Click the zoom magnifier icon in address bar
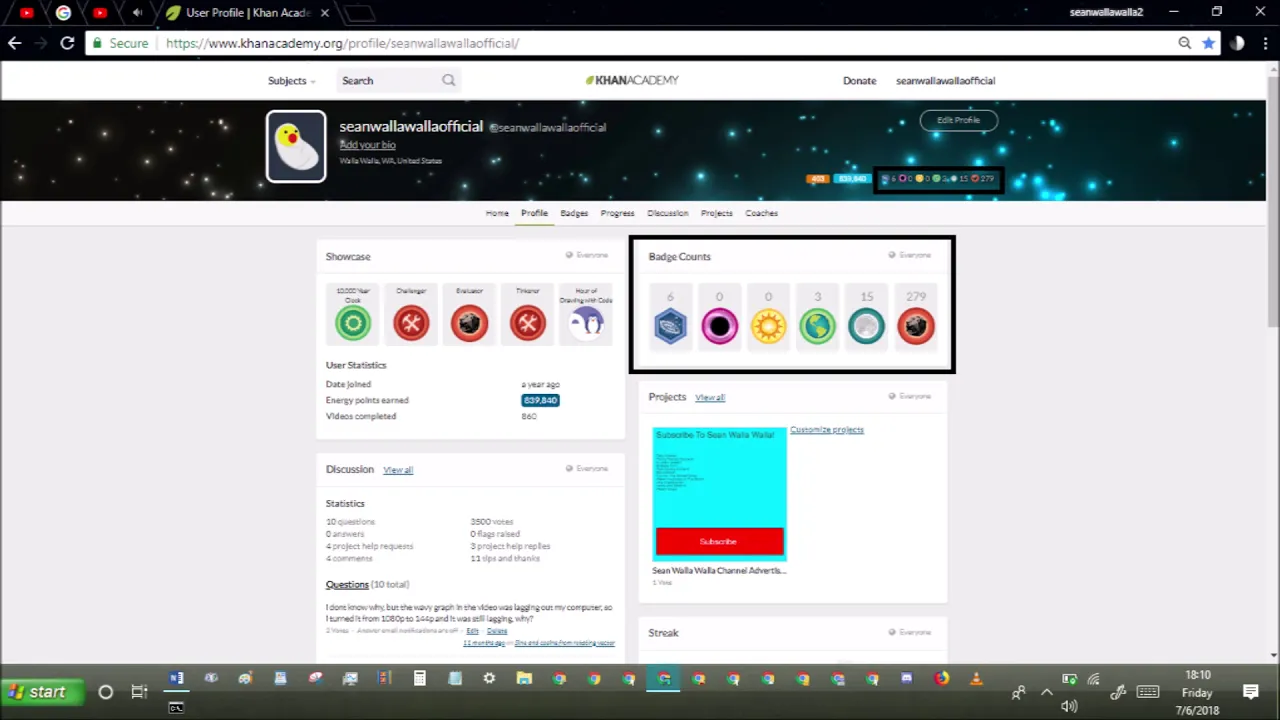 tap(1185, 43)
